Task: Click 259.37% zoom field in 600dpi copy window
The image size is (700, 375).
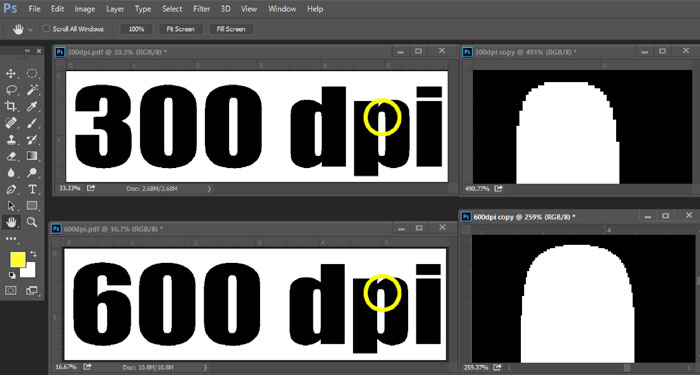Action: coord(475,368)
